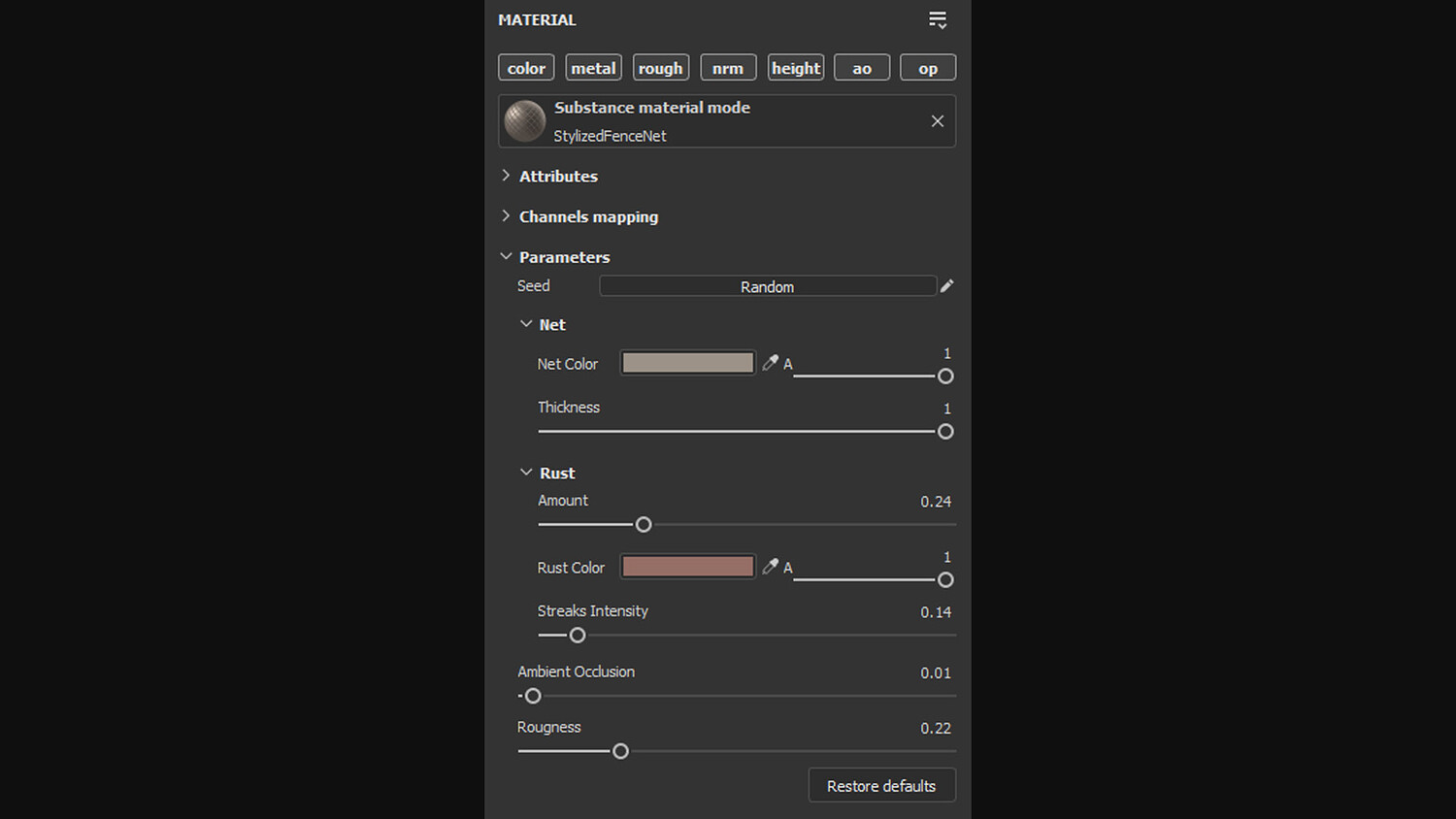Collapse the Rust parameter group
The width and height of the screenshot is (1456, 819).
click(526, 473)
